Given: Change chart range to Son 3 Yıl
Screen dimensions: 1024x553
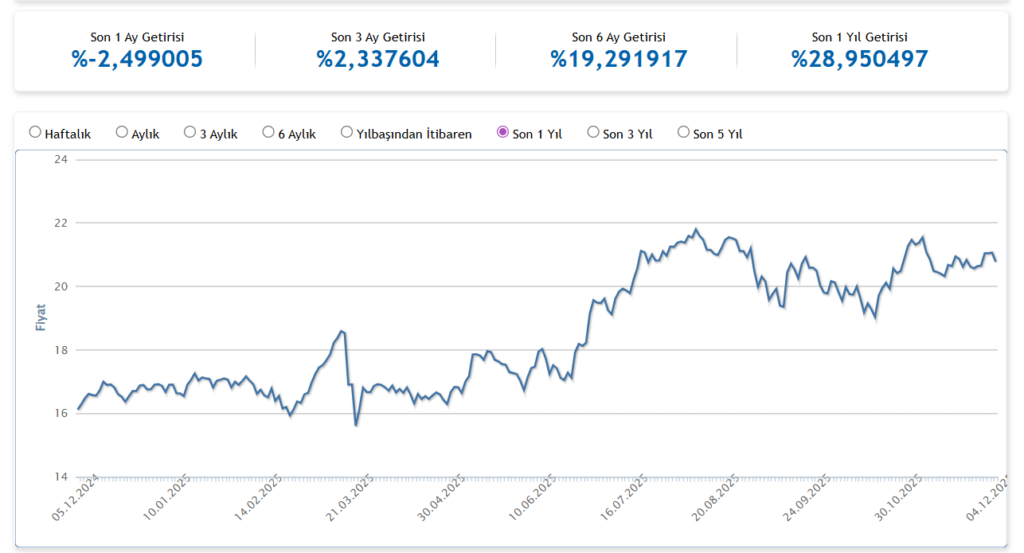Looking at the screenshot, I should (x=593, y=132).
